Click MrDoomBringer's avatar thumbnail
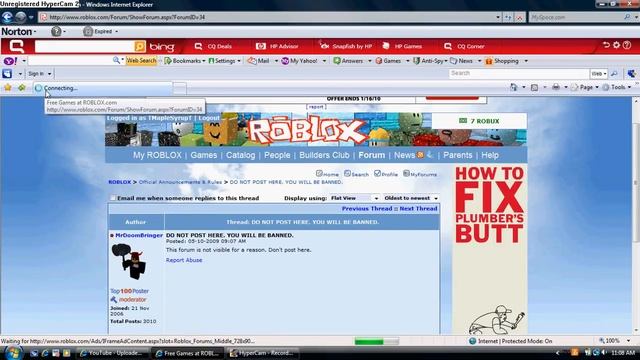The height and width of the screenshot is (360, 640). [130, 261]
